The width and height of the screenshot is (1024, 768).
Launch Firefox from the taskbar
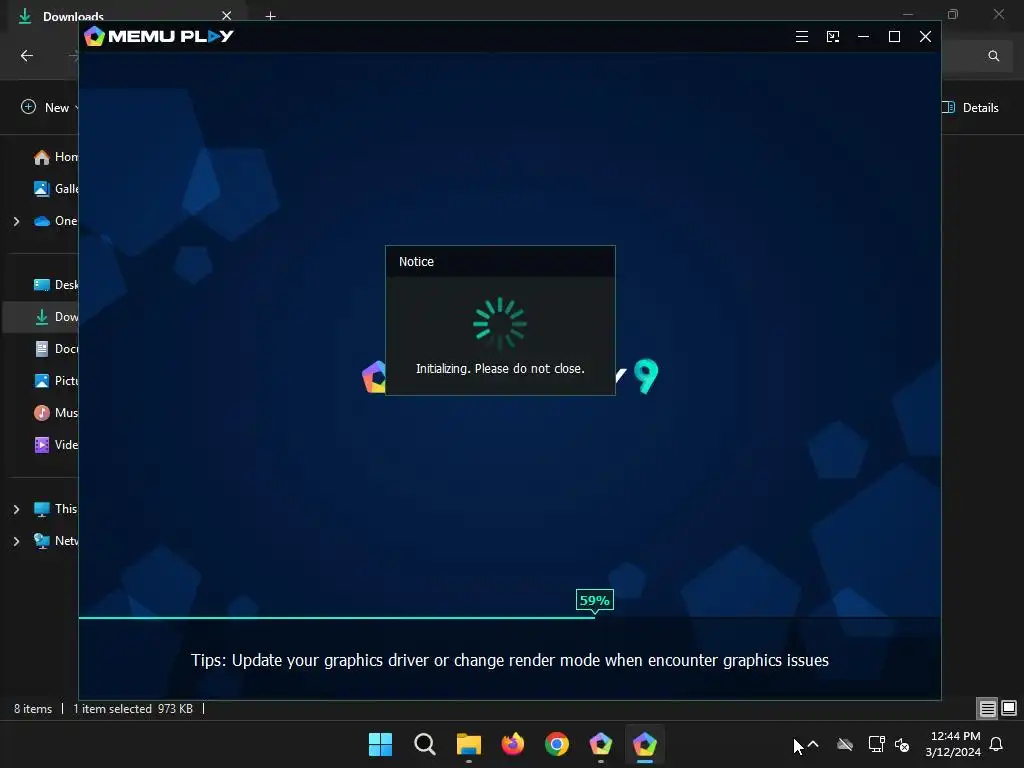[x=513, y=744]
